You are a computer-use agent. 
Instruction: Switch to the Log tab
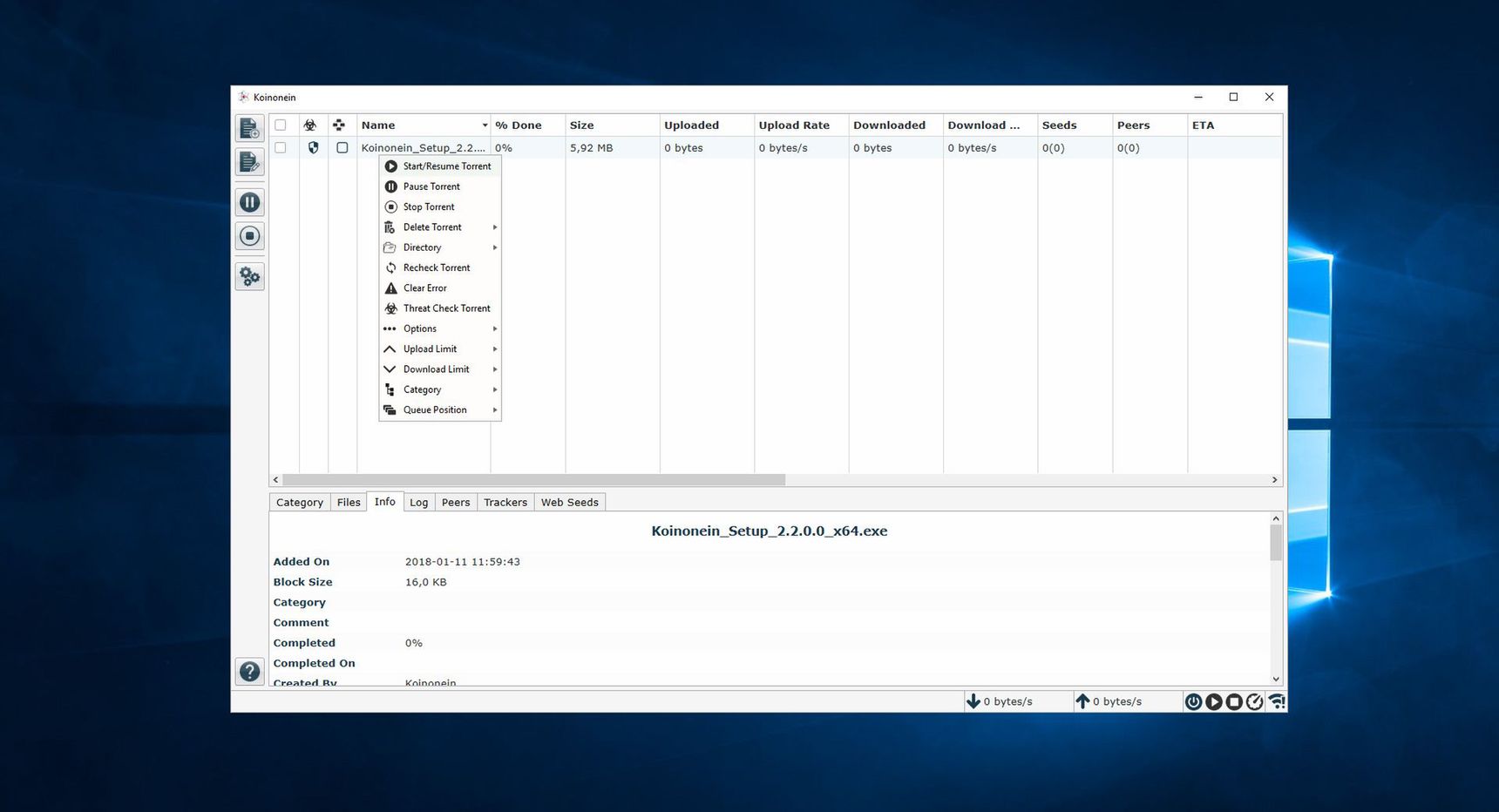419,503
